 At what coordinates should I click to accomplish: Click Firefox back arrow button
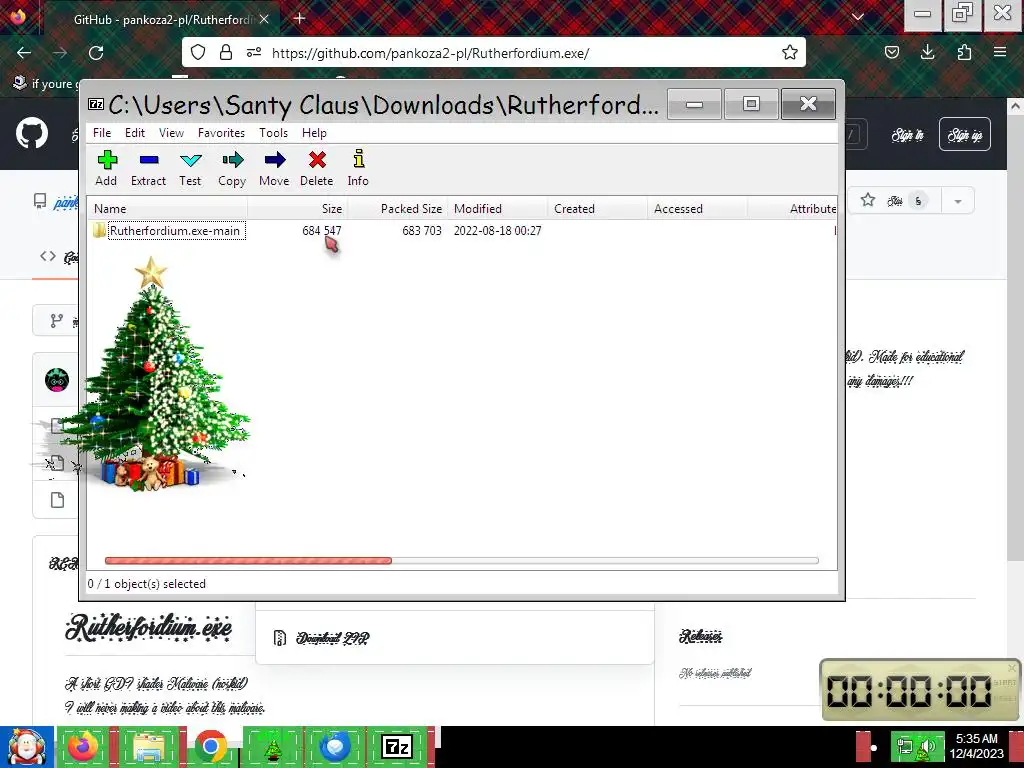click(x=24, y=53)
